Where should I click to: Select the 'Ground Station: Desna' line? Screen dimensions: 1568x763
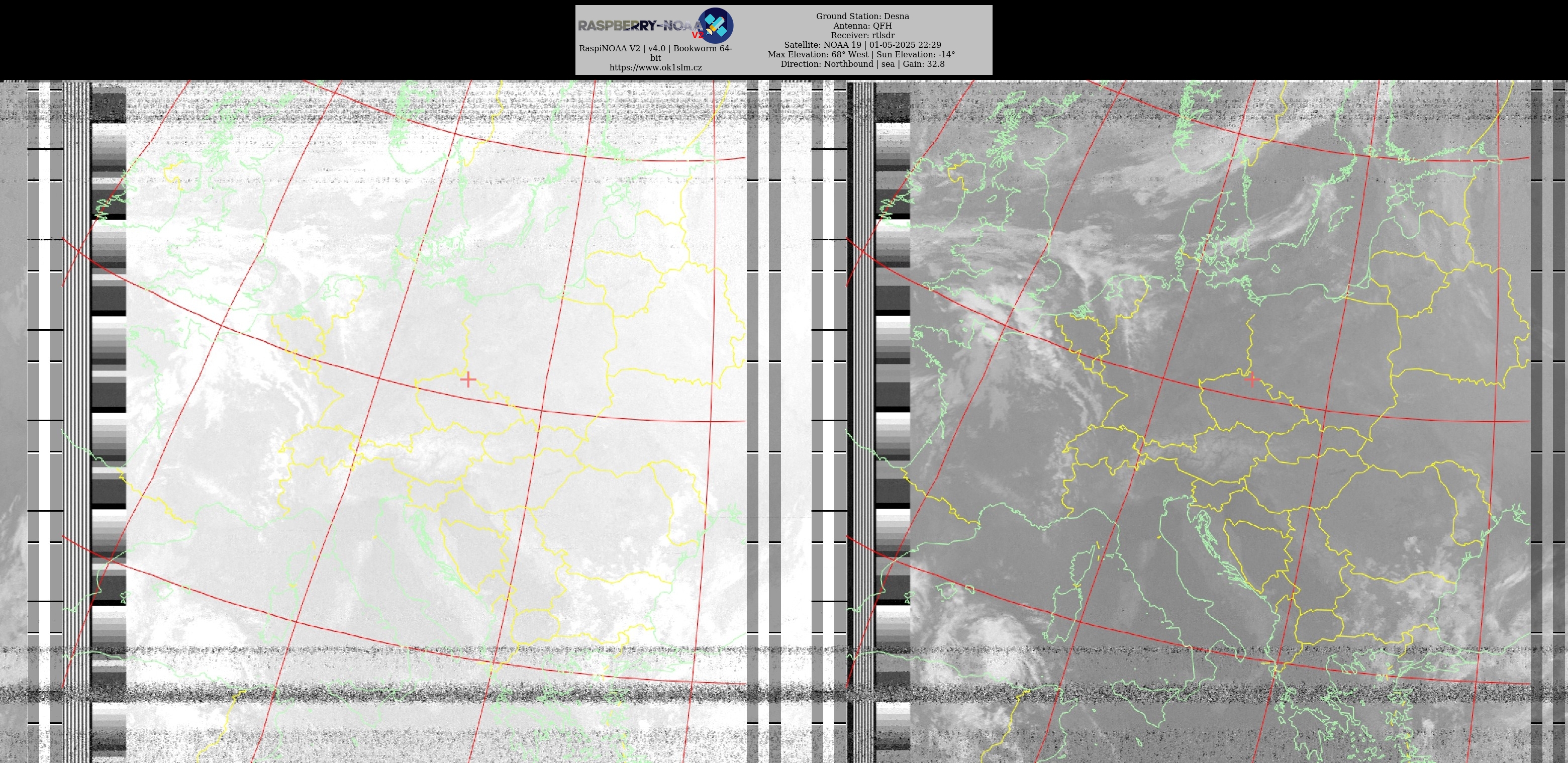tap(862, 17)
